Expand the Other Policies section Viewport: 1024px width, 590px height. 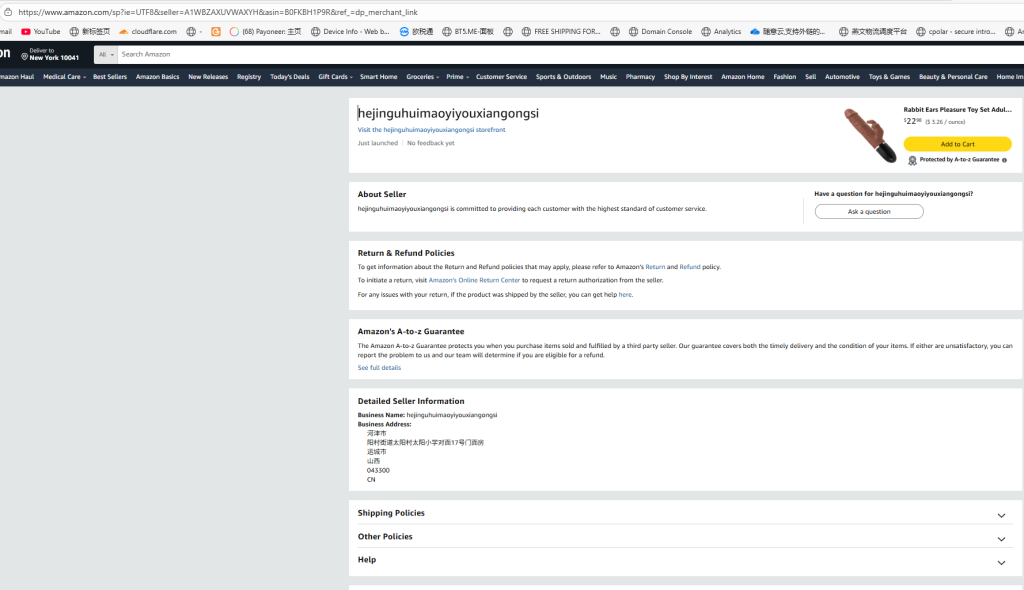pos(1001,539)
